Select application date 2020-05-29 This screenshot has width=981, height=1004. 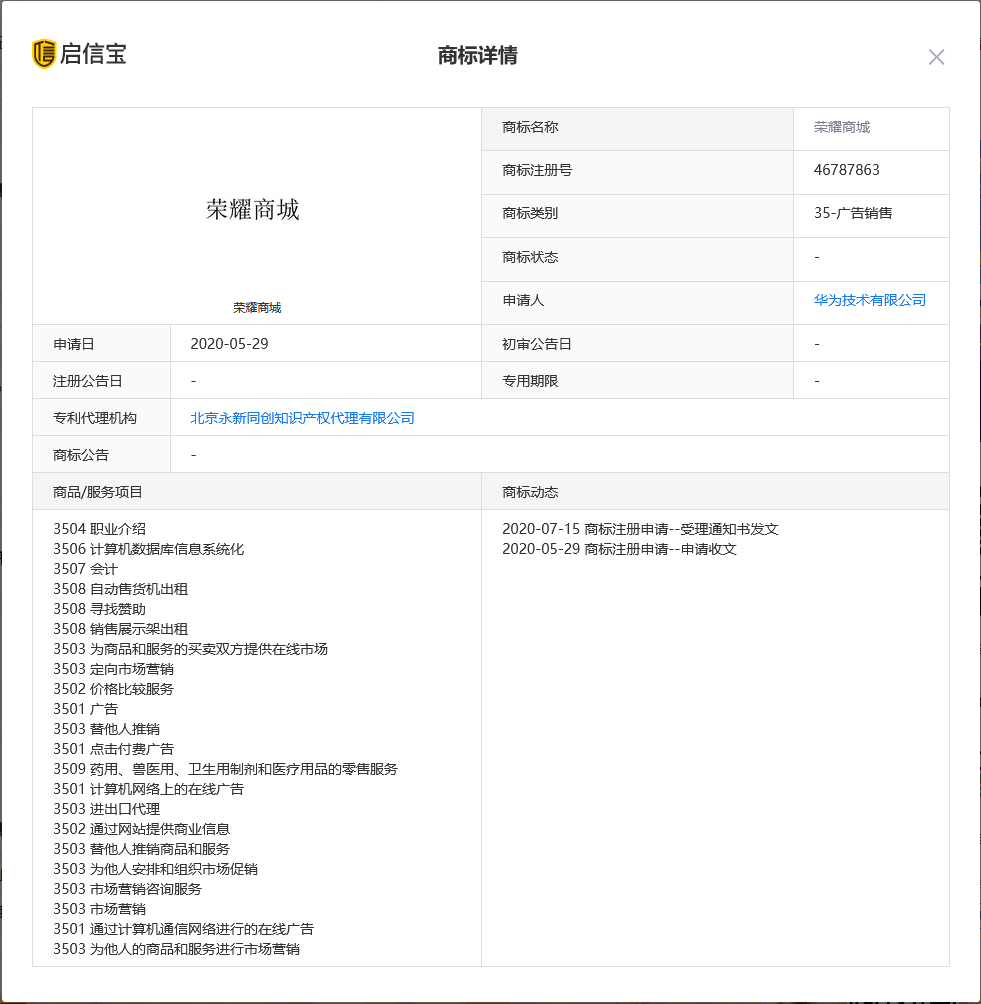pos(229,344)
